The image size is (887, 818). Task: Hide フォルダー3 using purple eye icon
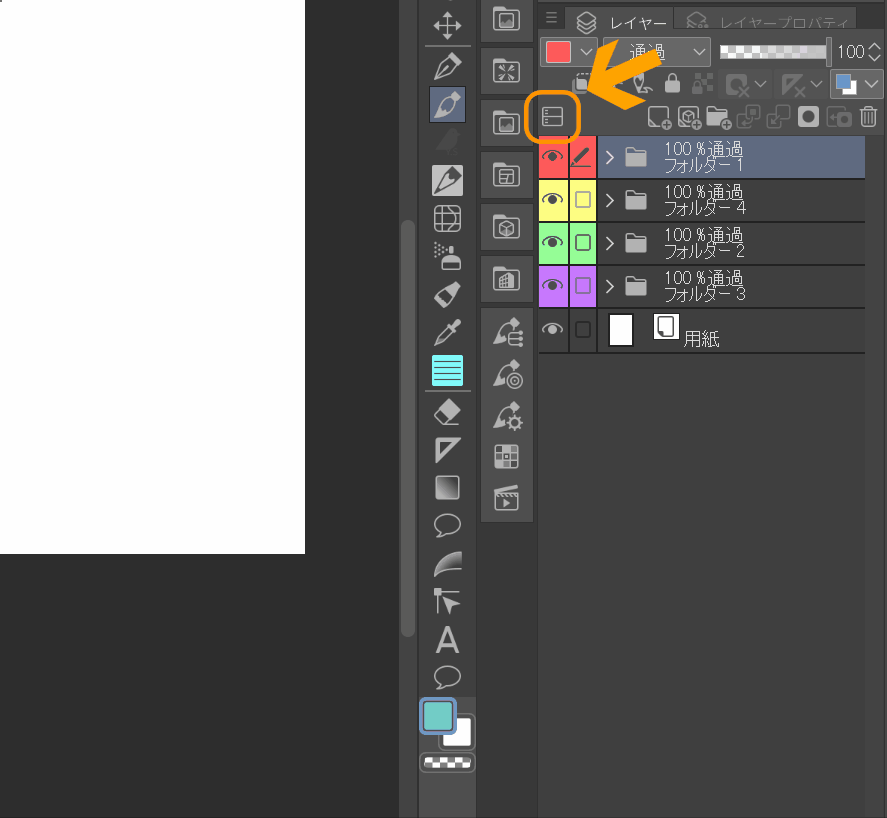pos(553,286)
